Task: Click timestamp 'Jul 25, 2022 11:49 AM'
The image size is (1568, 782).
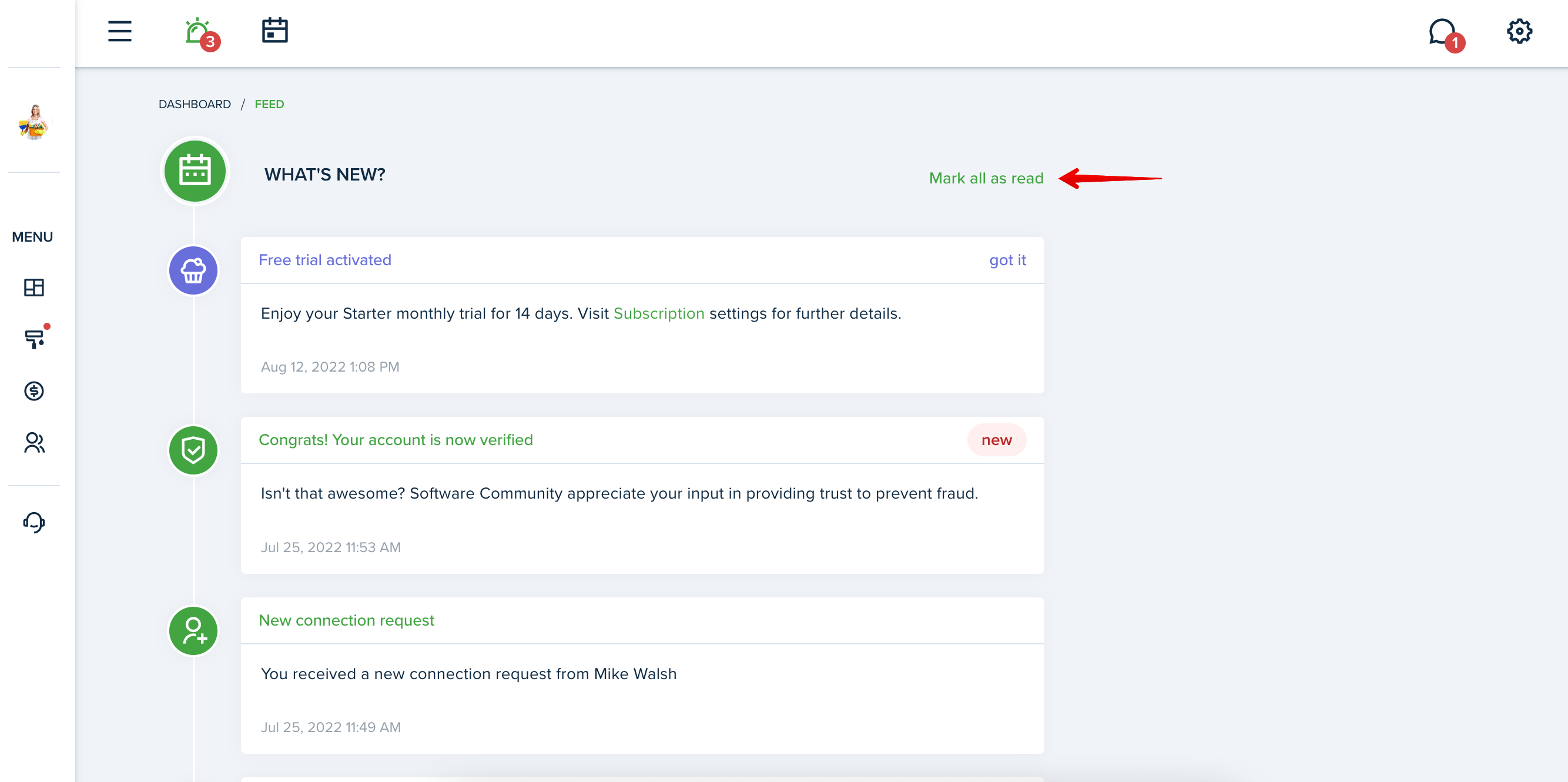Action: pyautogui.click(x=330, y=727)
